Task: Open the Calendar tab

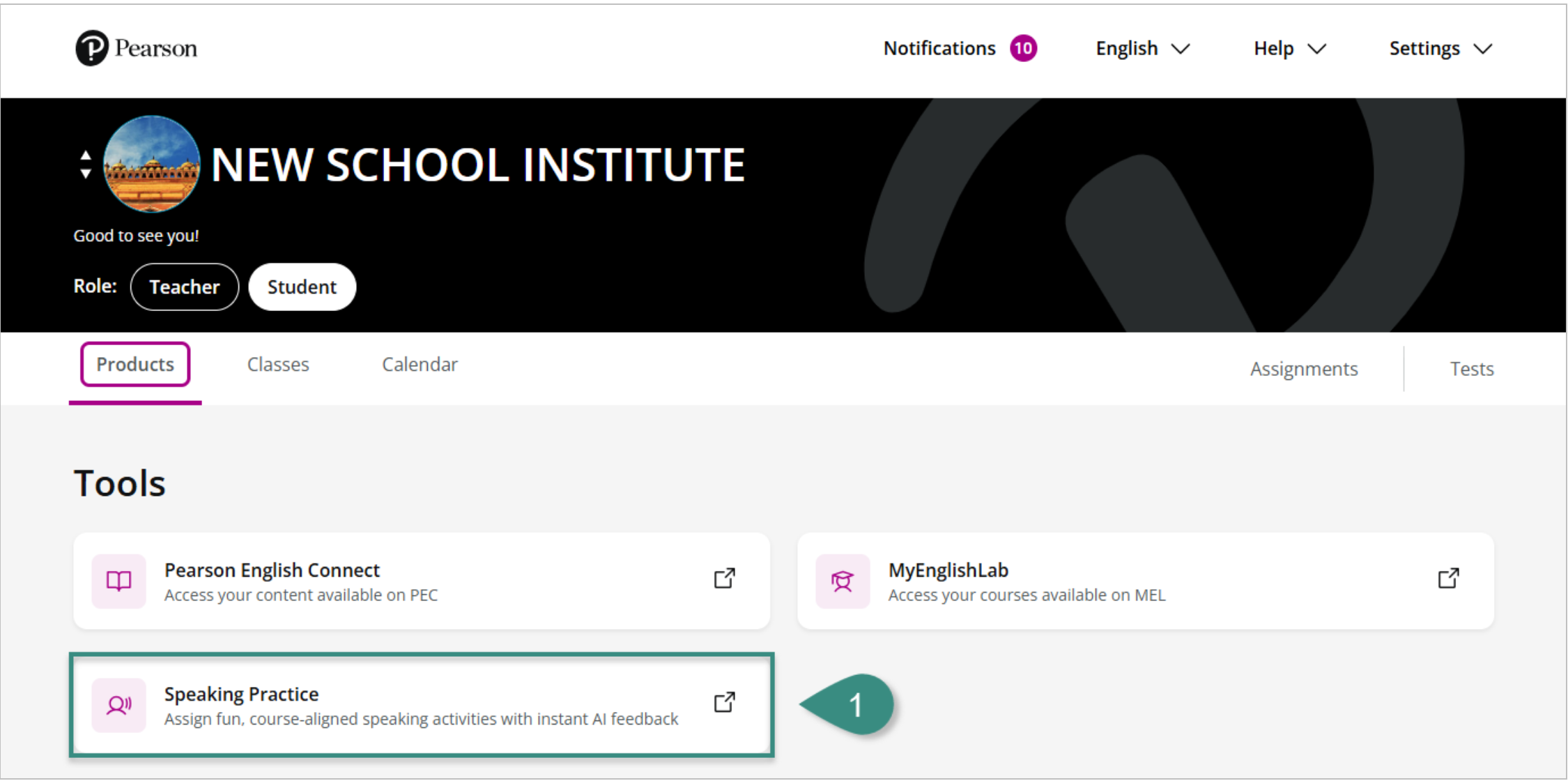Action: tap(420, 364)
